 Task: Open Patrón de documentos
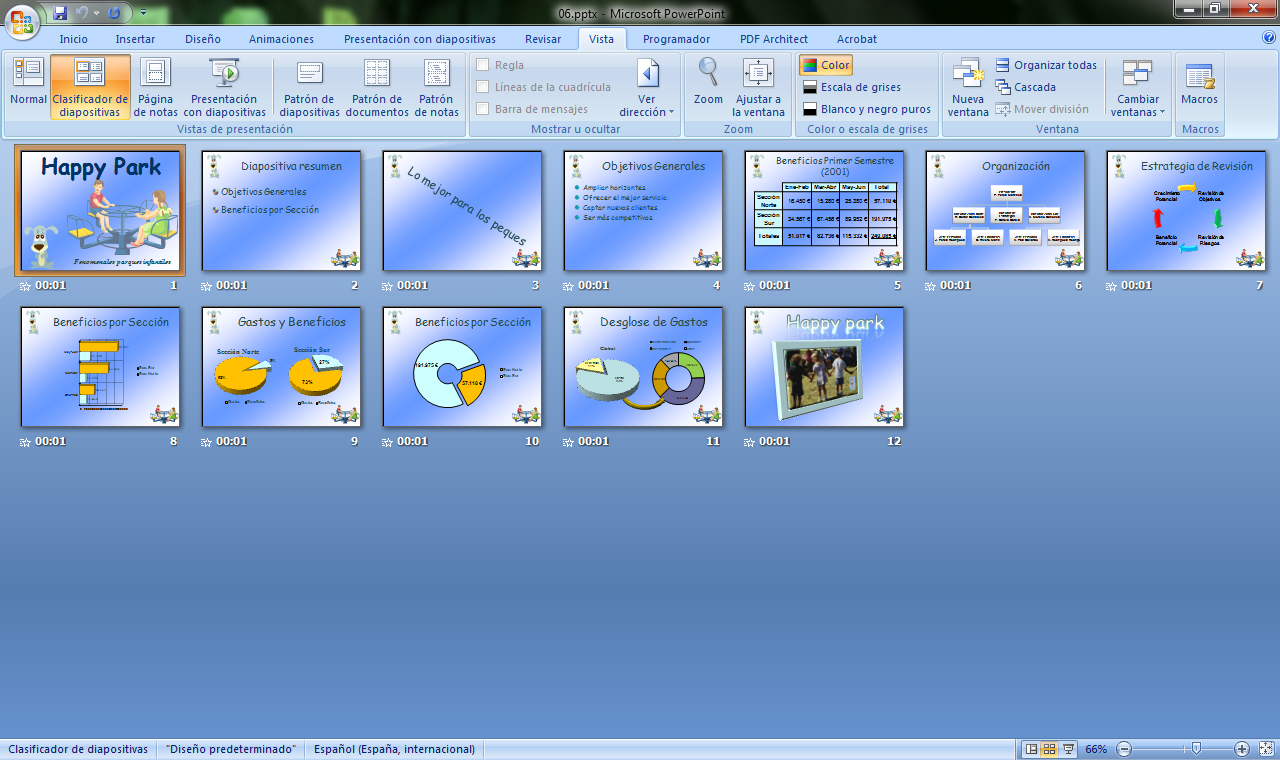point(377,86)
